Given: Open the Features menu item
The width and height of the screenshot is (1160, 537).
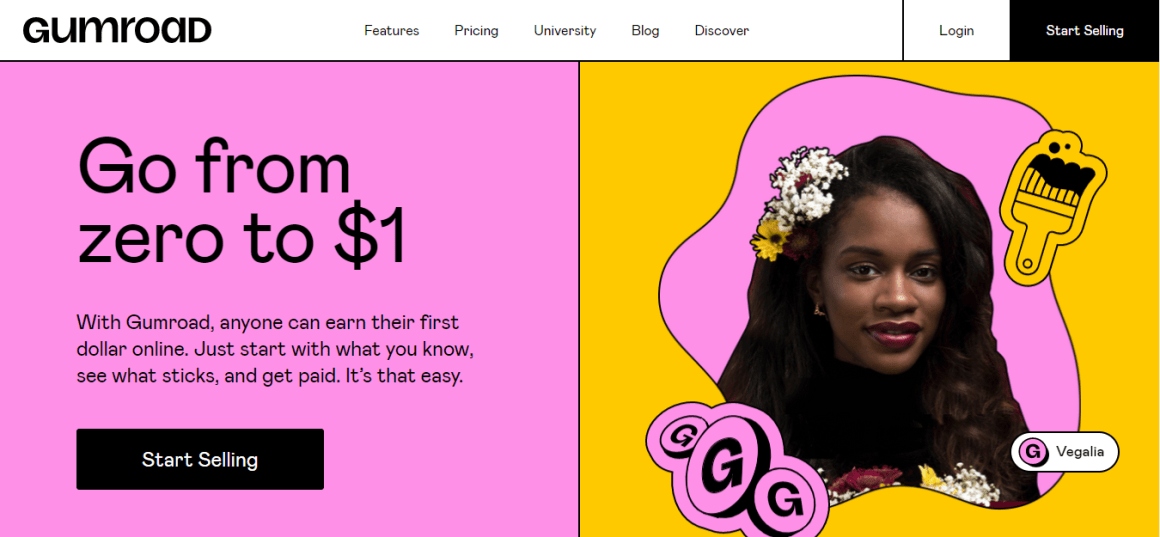Looking at the screenshot, I should tap(391, 30).
